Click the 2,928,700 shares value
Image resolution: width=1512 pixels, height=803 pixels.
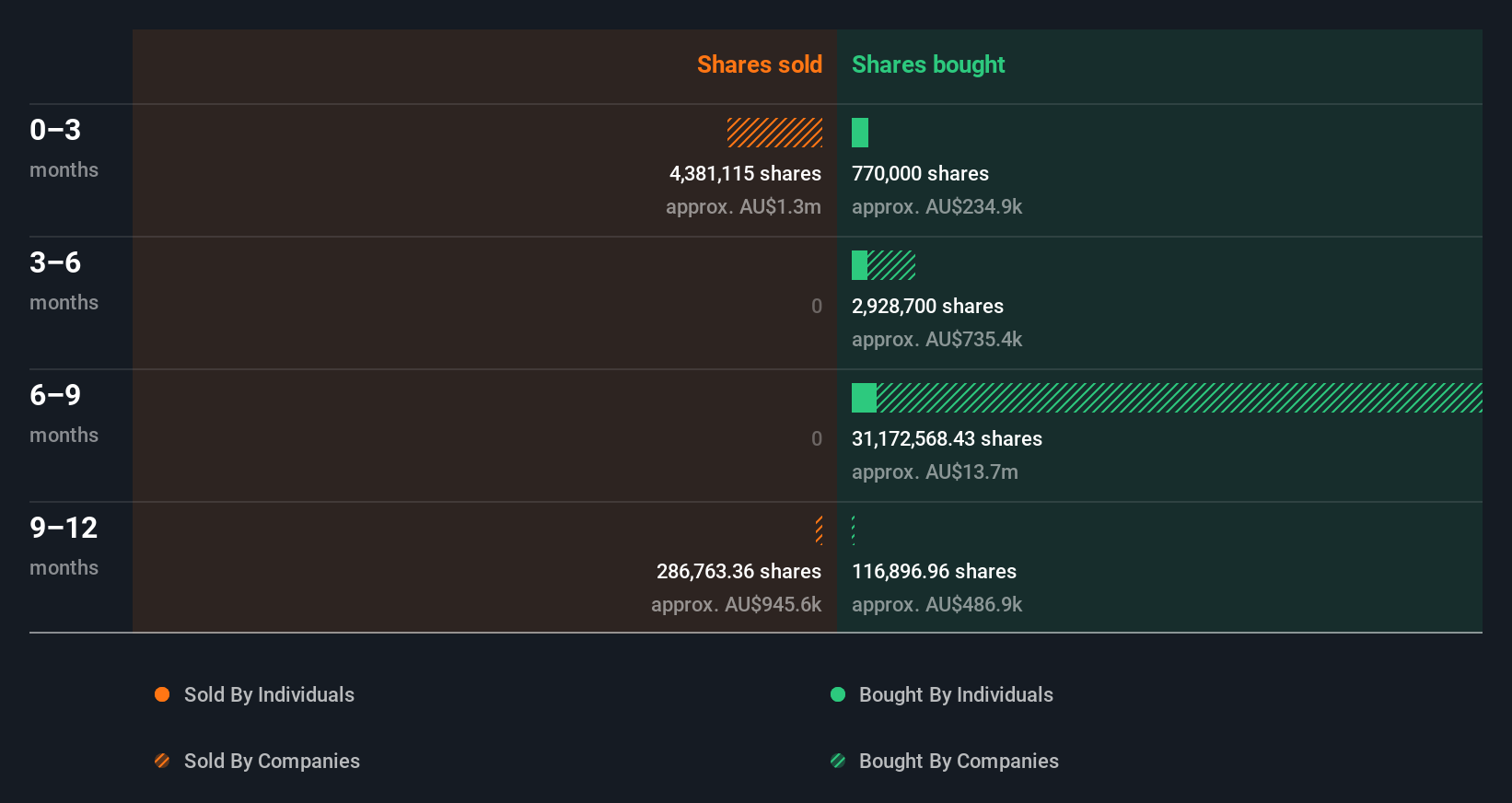[x=927, y=306]
